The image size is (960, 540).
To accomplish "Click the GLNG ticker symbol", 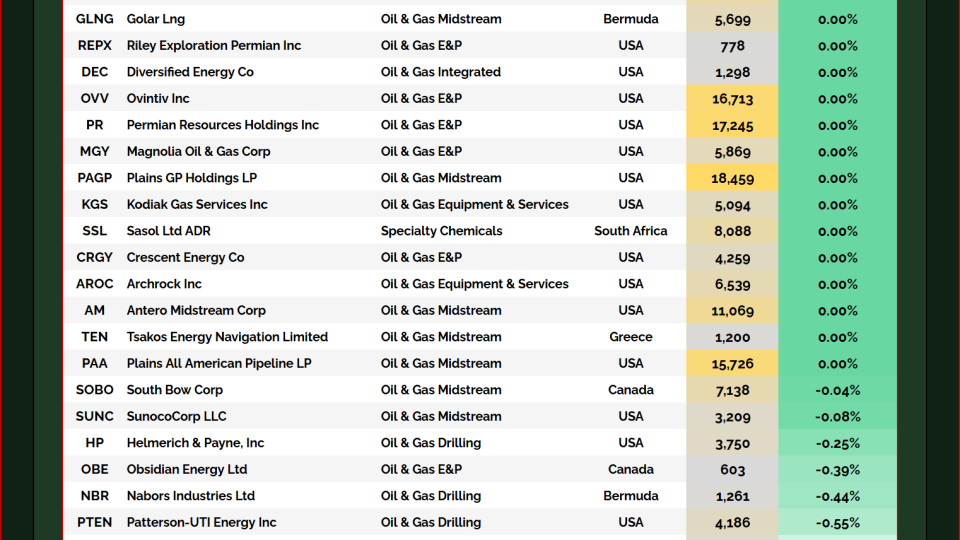I will (x=95, y=19).
